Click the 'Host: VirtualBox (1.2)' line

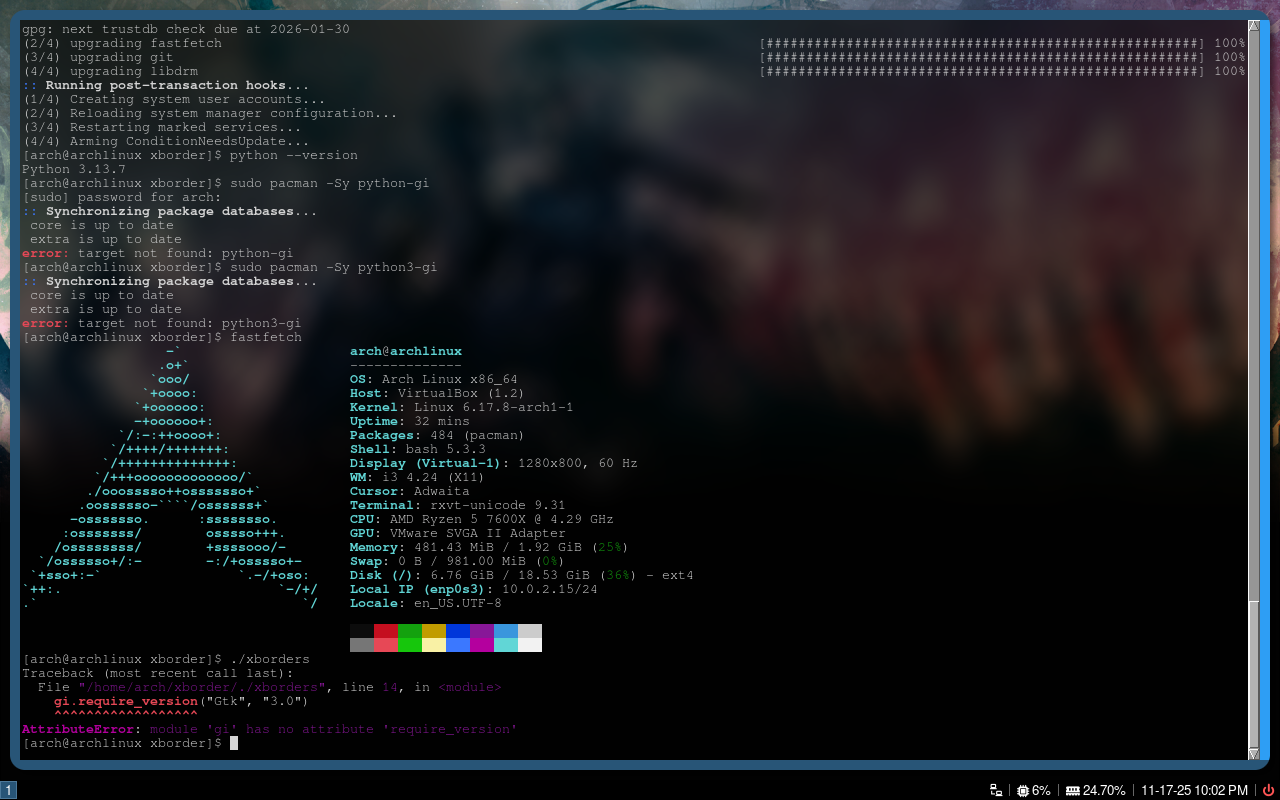pos(438,393)
